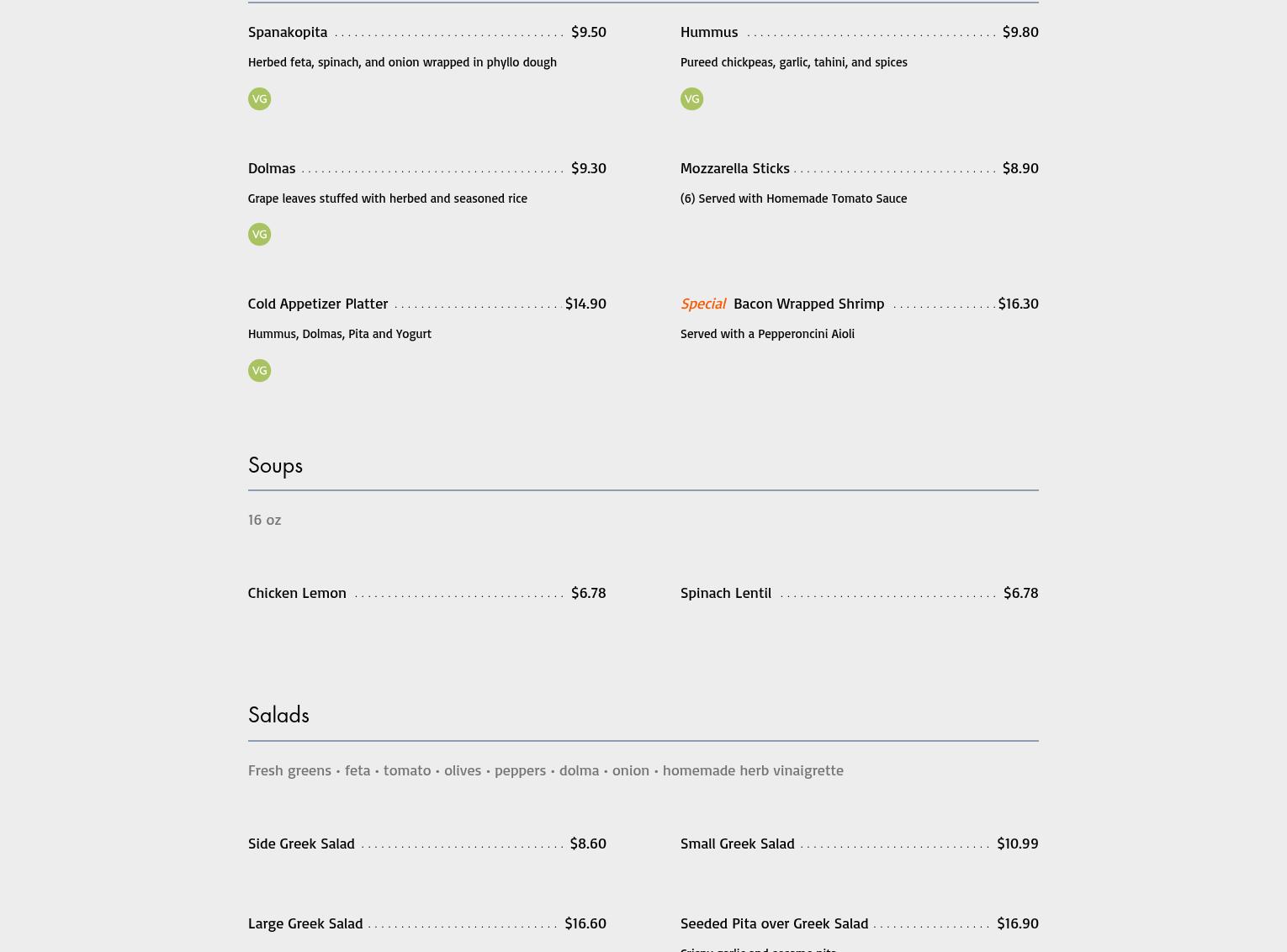The image size is (1287, 952).
Task: Open the Soups section heading
Action: (275, 465)
